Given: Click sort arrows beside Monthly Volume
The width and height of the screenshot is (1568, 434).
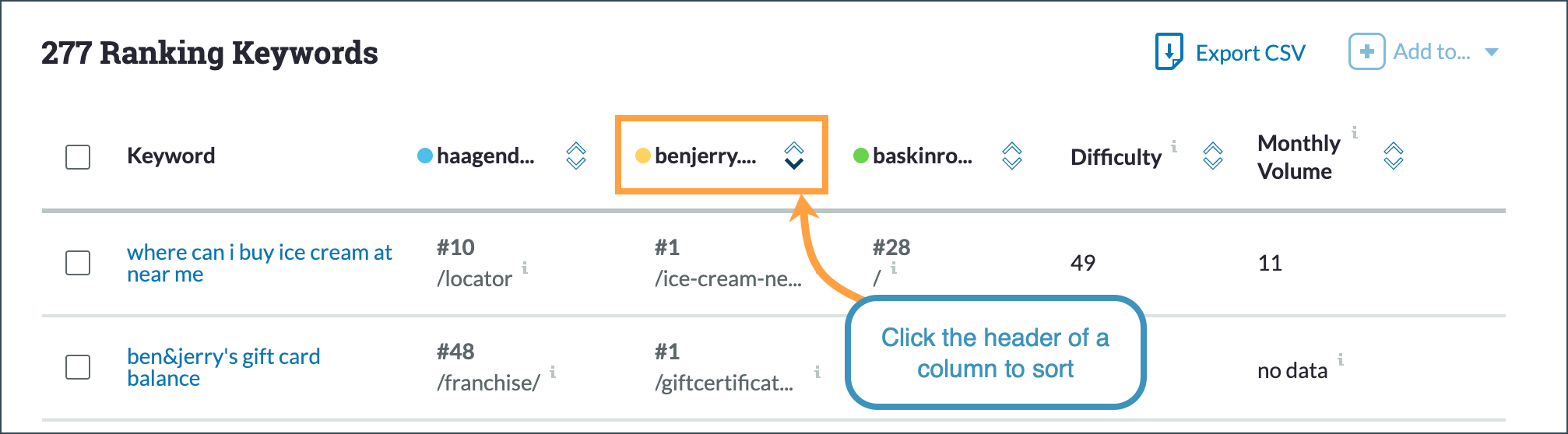Looking at the screenshot, I should (1394, 156).
